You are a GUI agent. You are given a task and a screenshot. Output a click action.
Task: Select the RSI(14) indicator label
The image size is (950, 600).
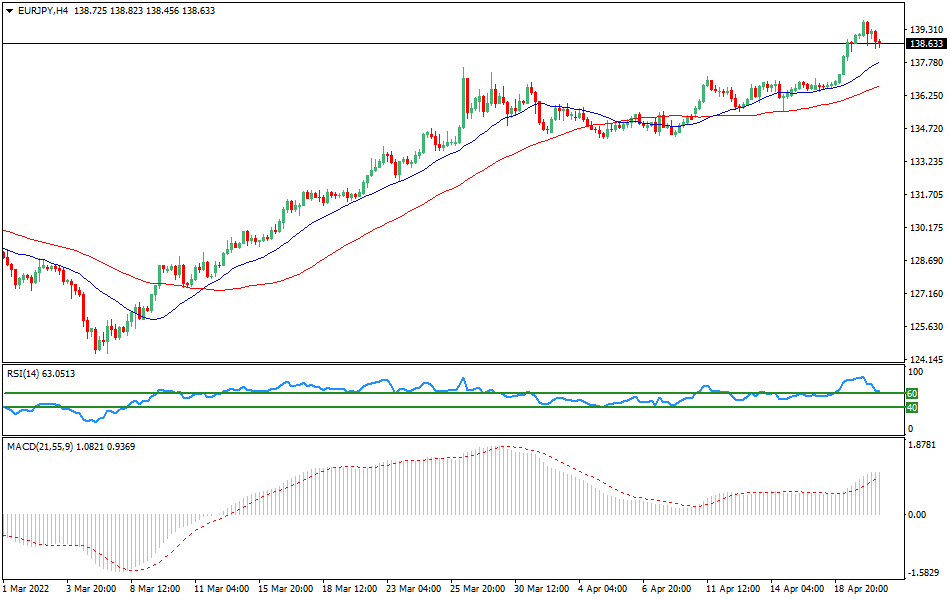tap(26, 373)
